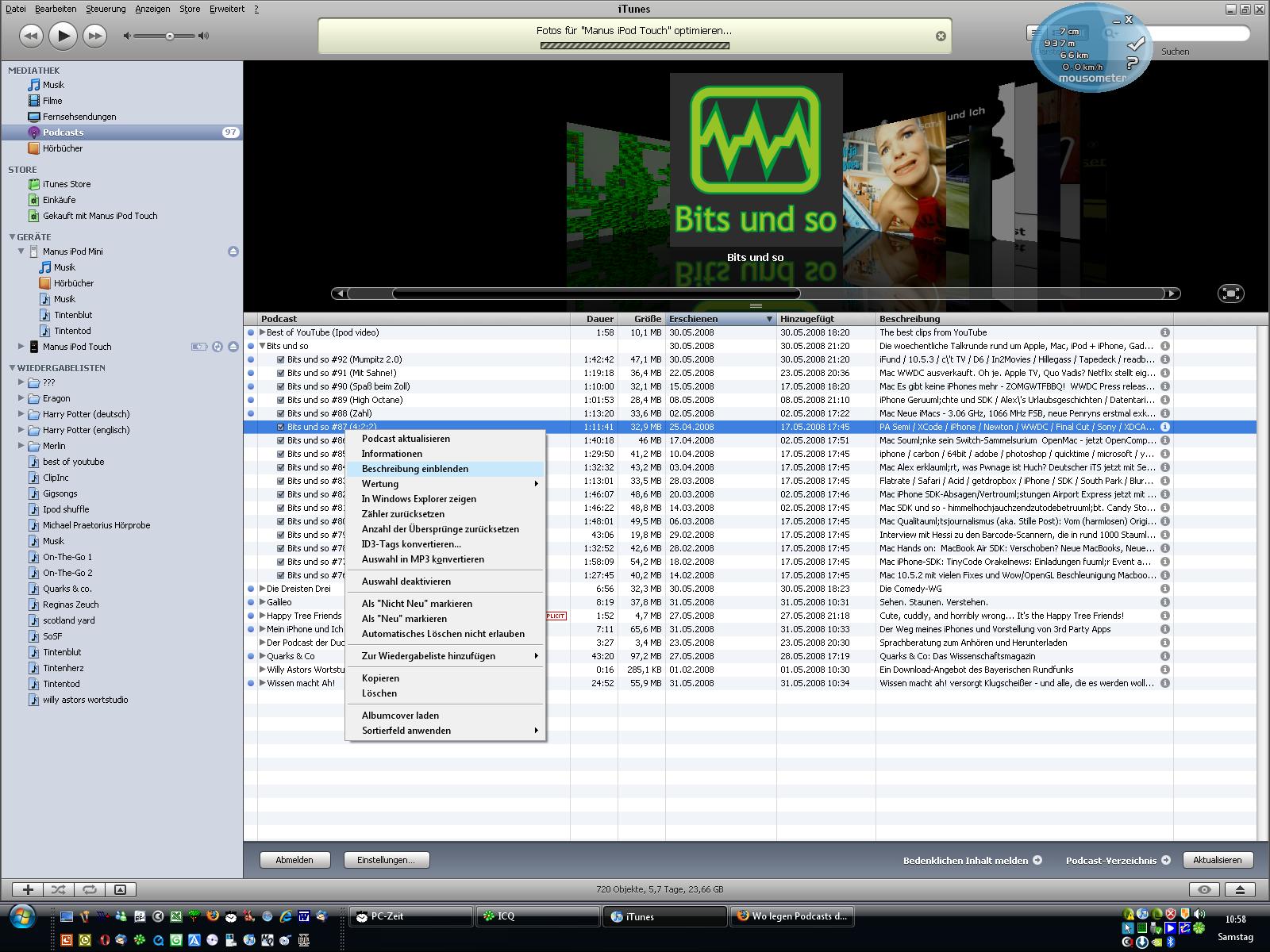Collapse WIEDERGABELISTEN section
This screenshot has height=952, width=1270.
pos(12,367)
